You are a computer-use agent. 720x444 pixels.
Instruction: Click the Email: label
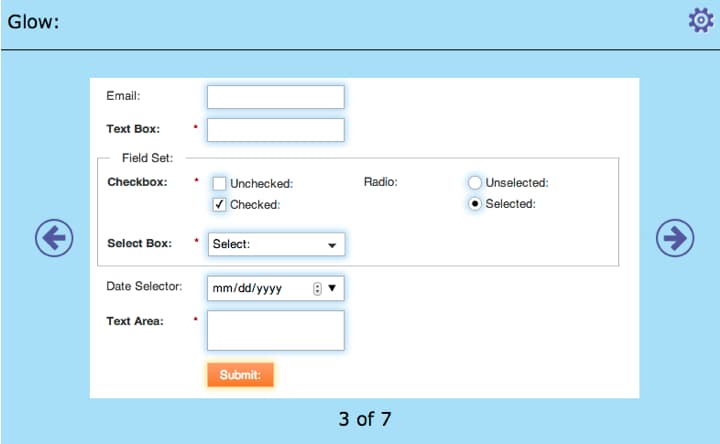click(x=123, y=96)
